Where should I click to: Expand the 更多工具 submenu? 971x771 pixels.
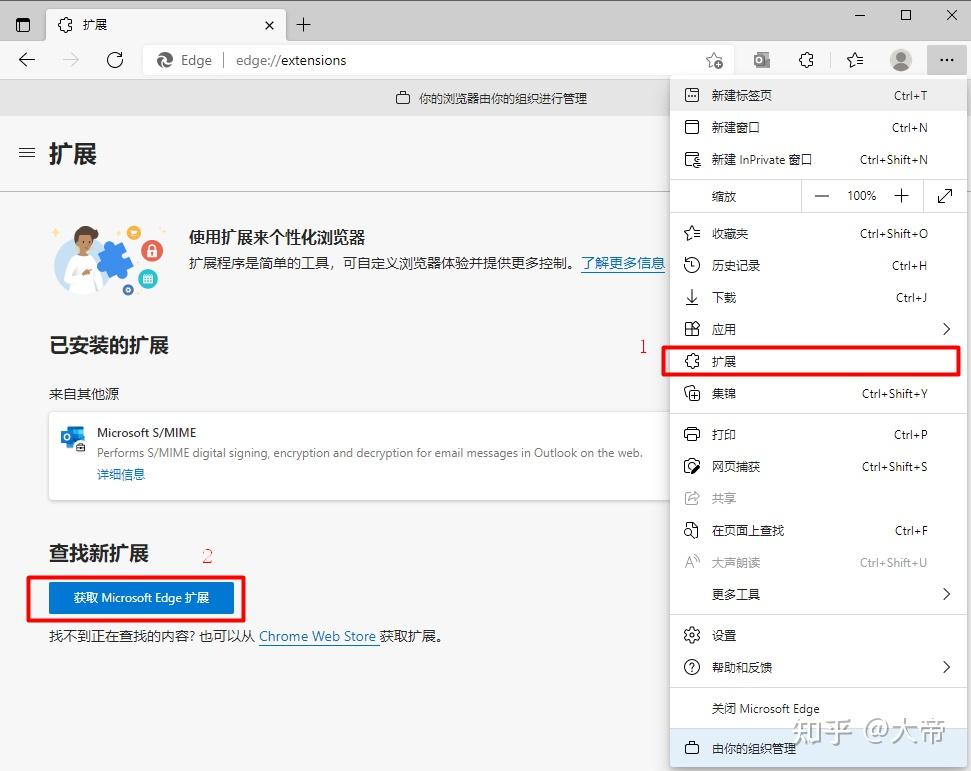tap(818, 595)
